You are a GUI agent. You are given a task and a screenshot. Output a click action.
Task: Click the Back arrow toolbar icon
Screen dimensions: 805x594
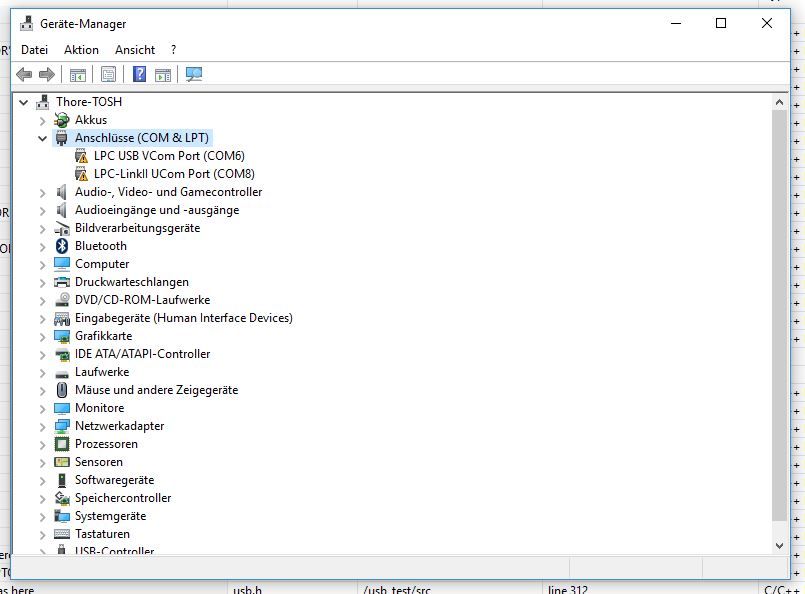click(x=24, y=74)
